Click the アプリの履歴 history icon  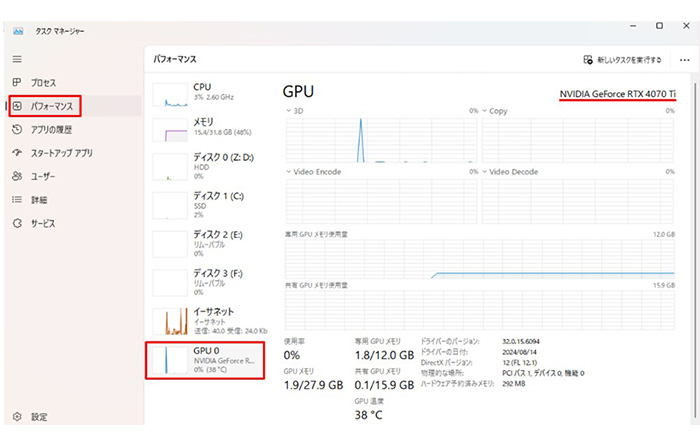click(17, 130)
